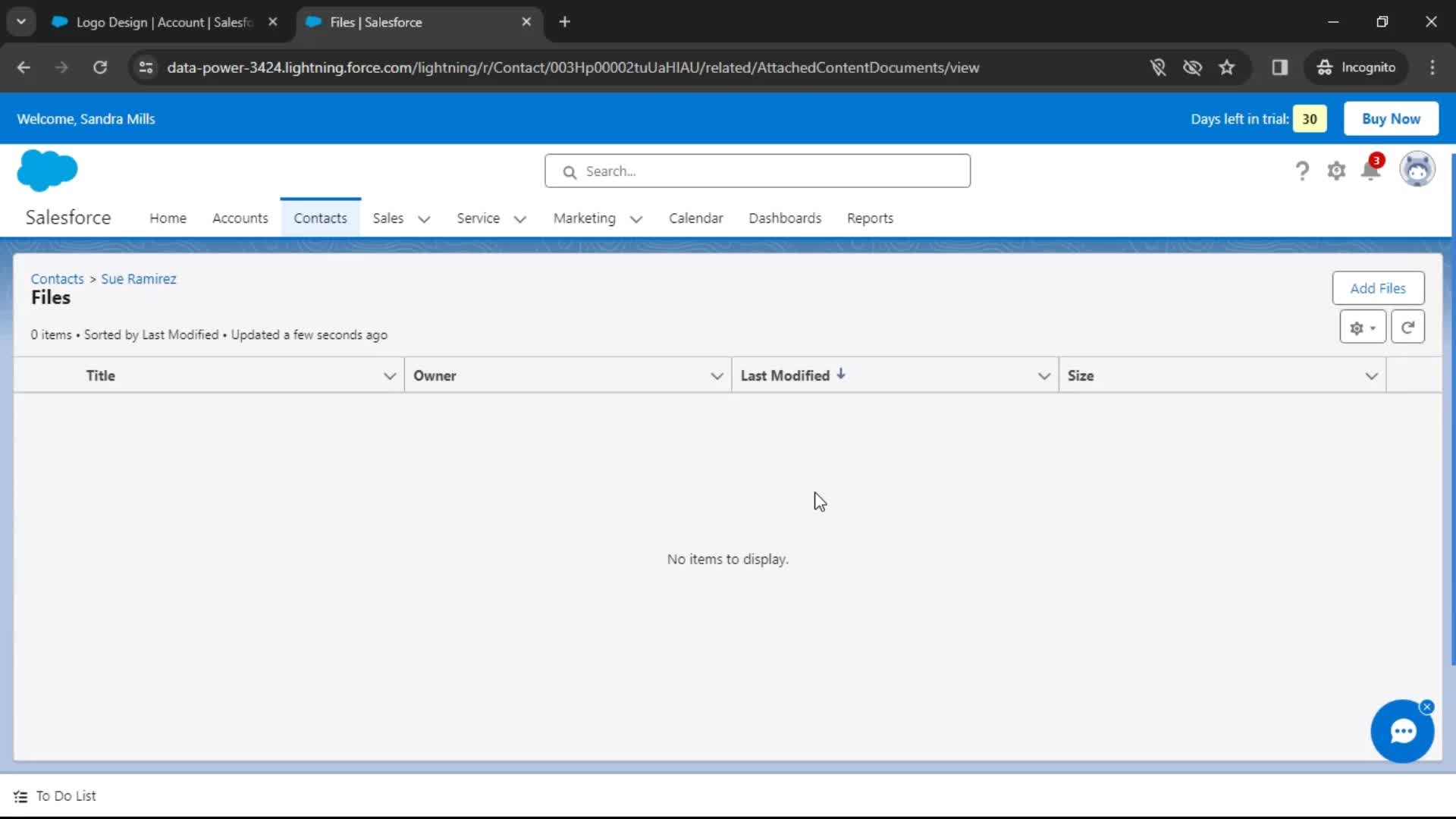Screen dimensions: 1456x819
Task: Open the Owner column dropdown chevron
Action: click(x=717, y=376)
